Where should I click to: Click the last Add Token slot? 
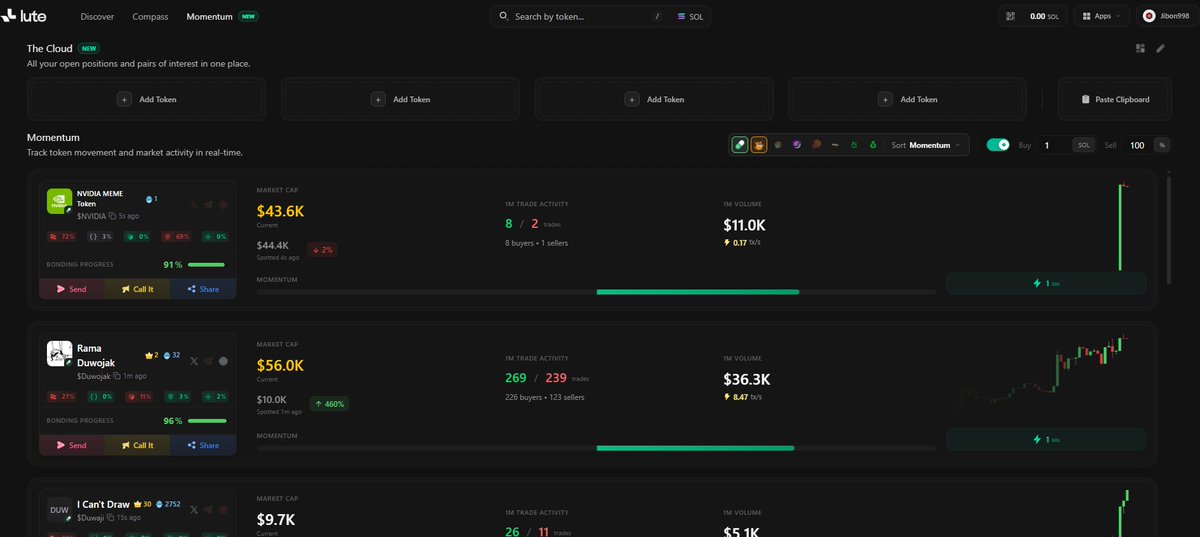coord(908,99)
